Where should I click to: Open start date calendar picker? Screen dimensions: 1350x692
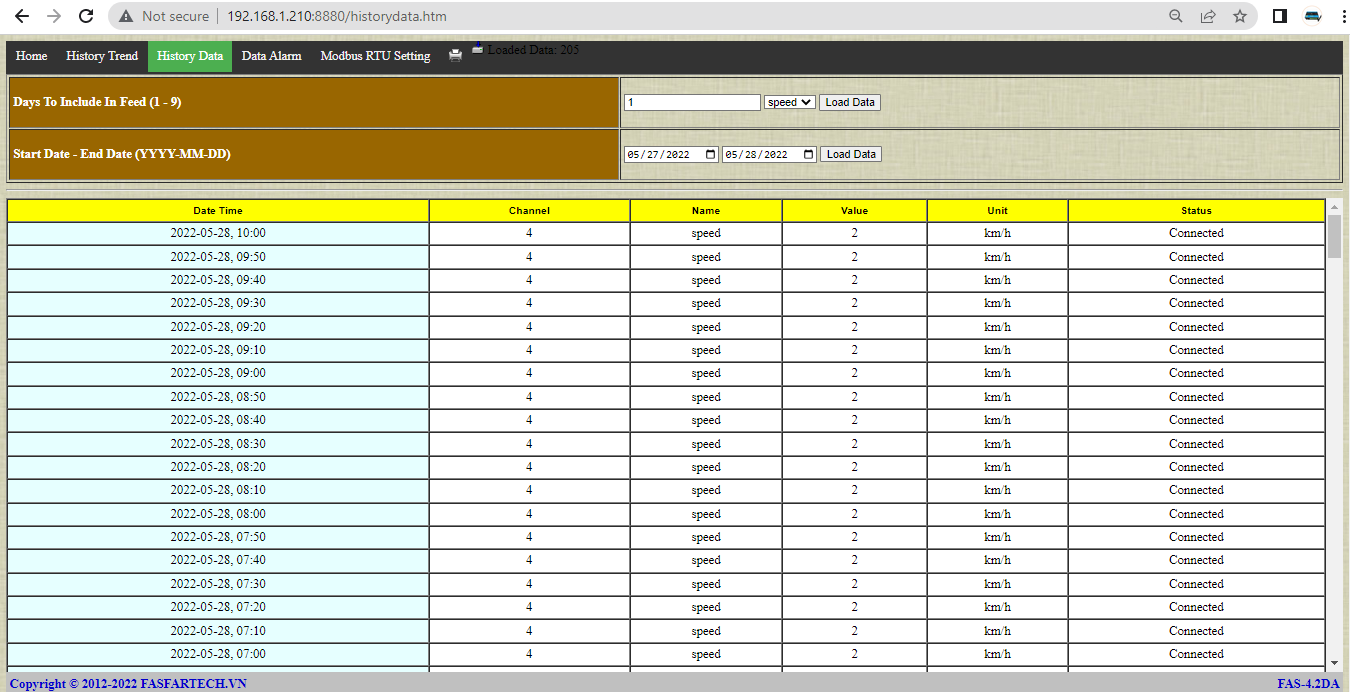[x=711, y=154]
